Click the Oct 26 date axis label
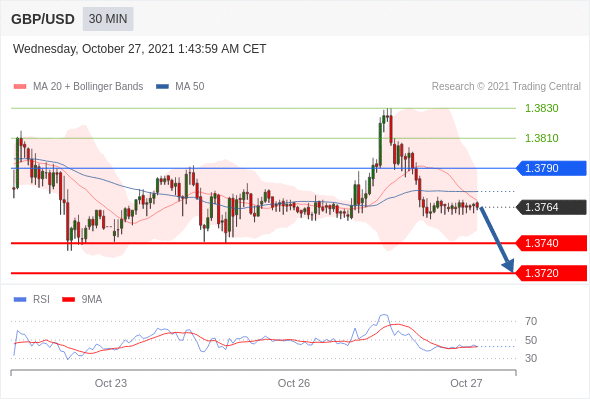This screenshot has width=590, height=400. [x=294, y=383]
